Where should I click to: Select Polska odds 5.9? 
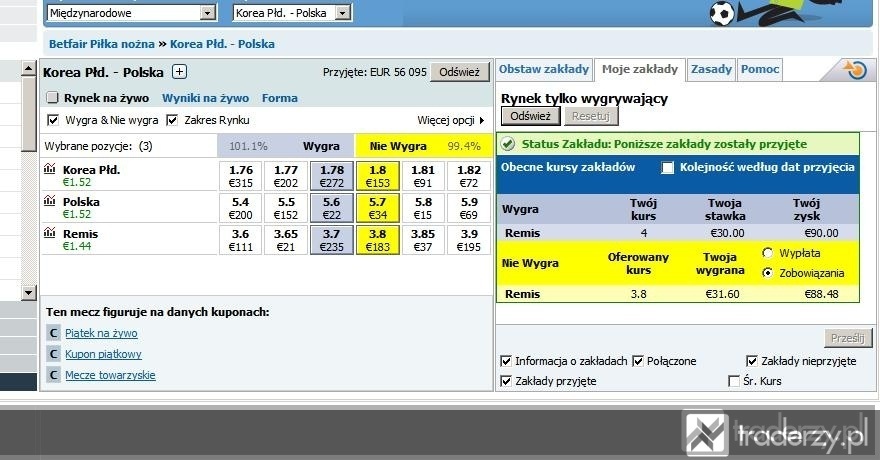(469, 208)
